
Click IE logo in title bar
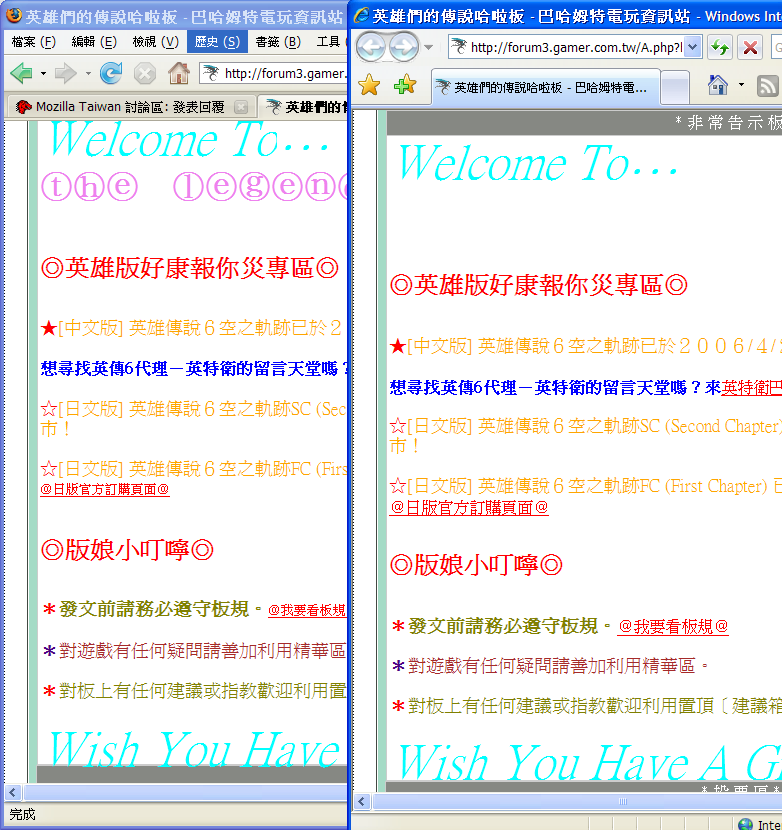[x=361, y=15]
